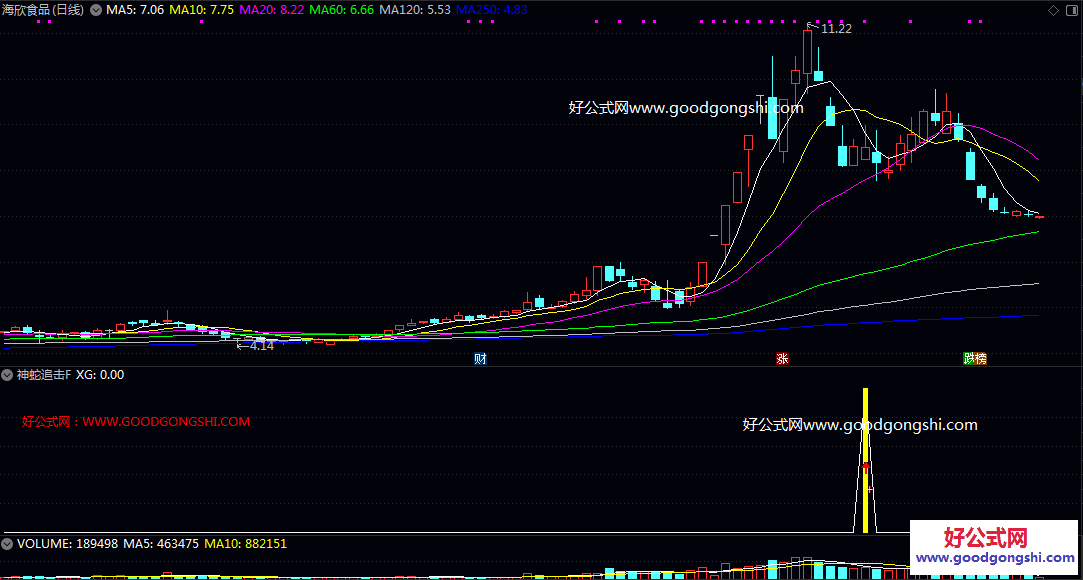Click the red arrow signal in 神蛇追击F panel
1083x580 pixels.
[865, 467]
